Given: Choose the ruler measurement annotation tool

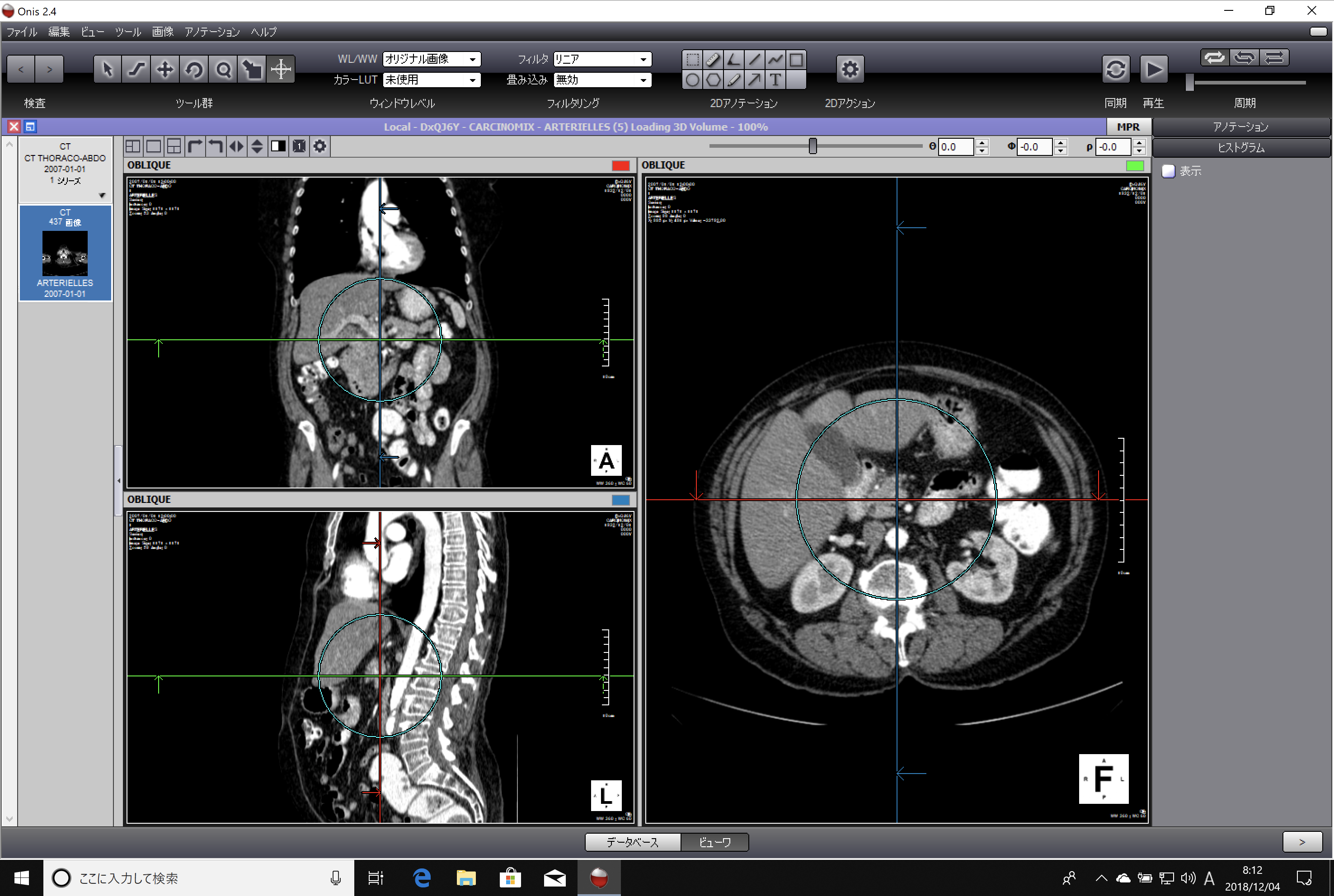Looking at the screenshot, I should pos(713,60).
